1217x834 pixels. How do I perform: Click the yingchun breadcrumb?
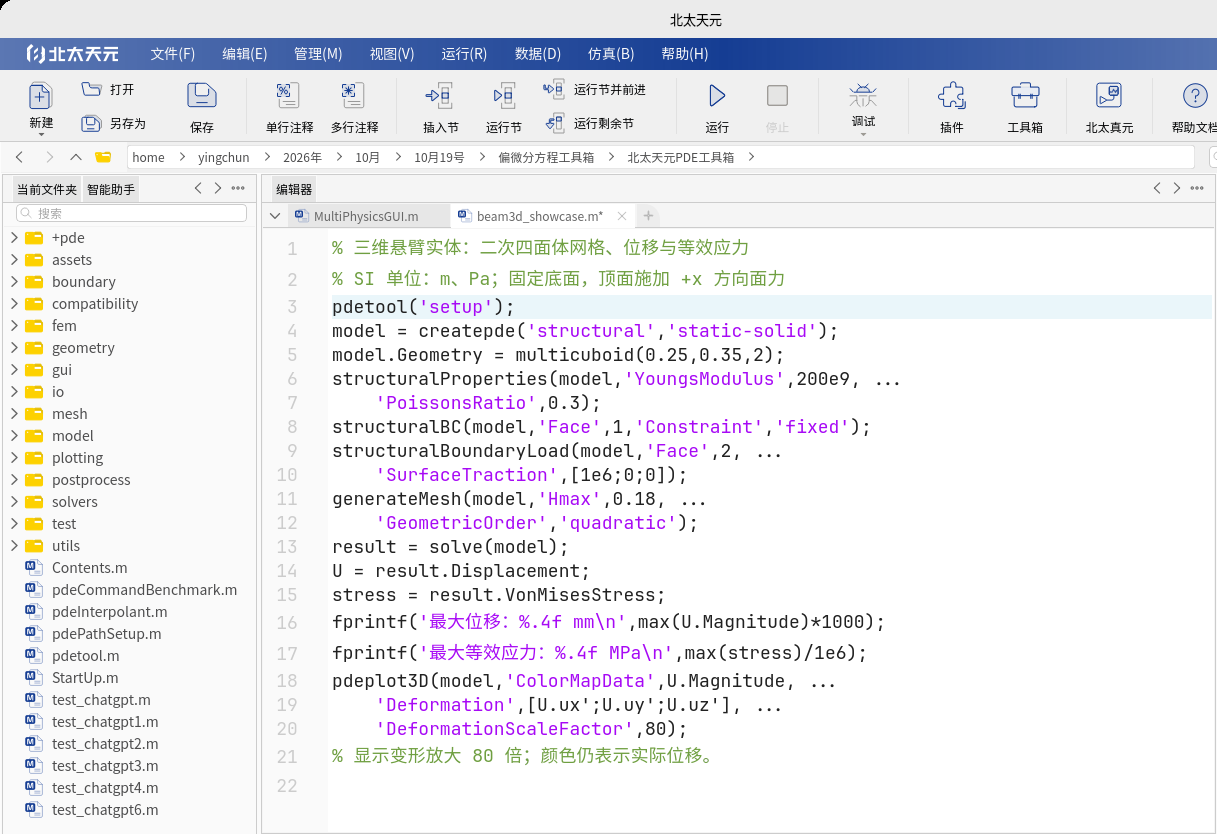tap(223, 157)
